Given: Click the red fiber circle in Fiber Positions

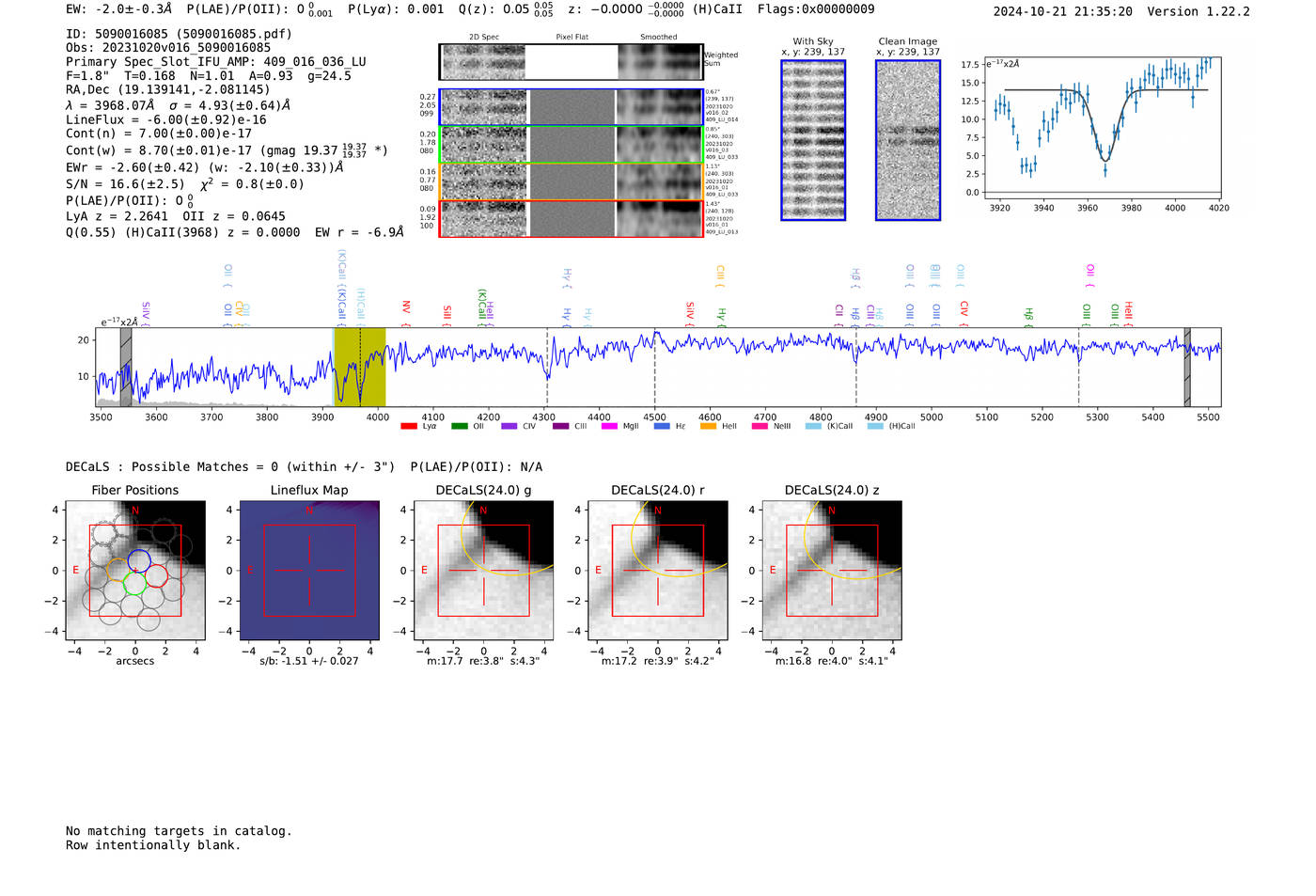Looking at the screenshot, I should tap(156, 576).
